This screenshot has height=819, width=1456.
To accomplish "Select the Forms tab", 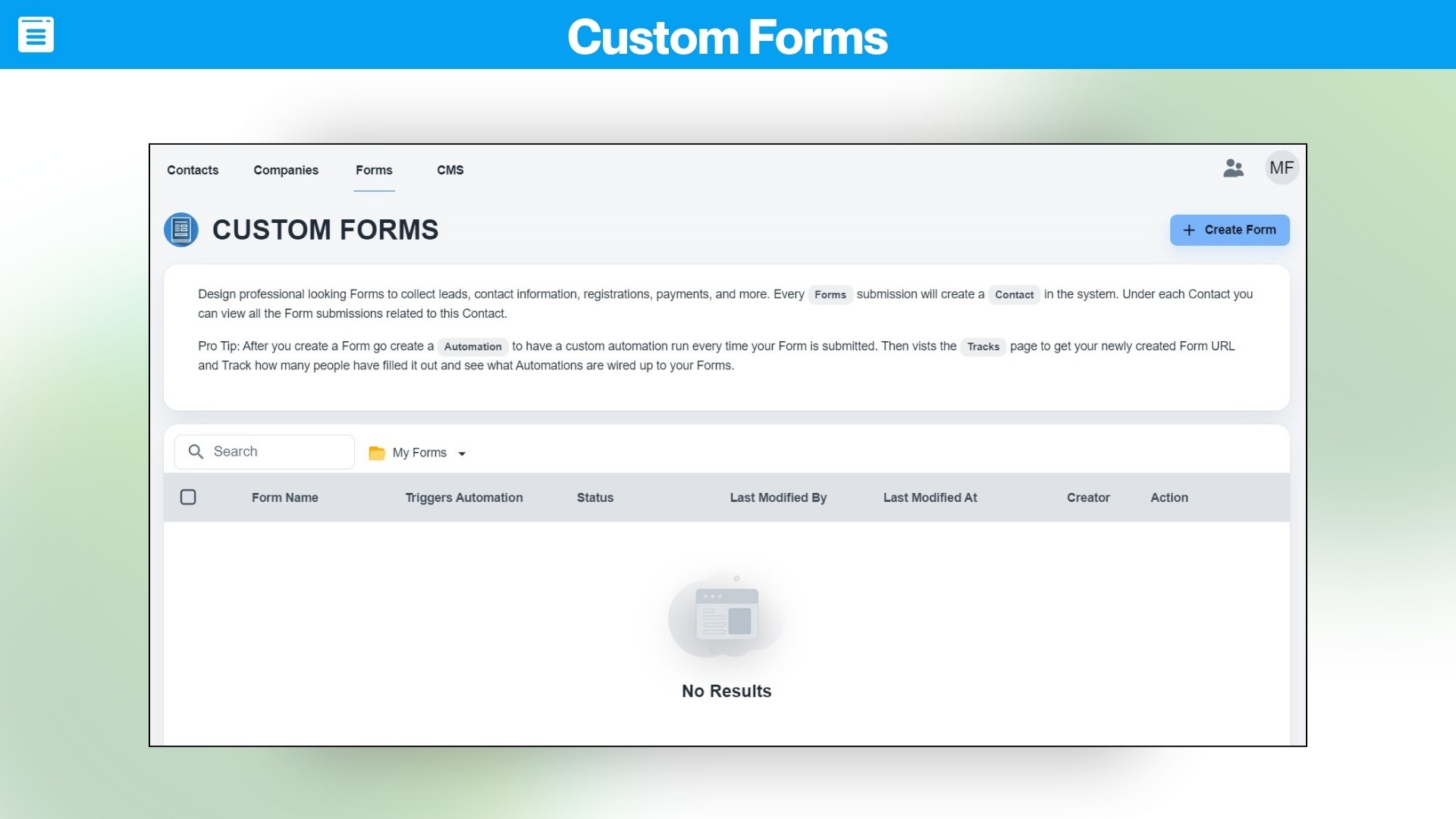I will [x=374, y=170].
